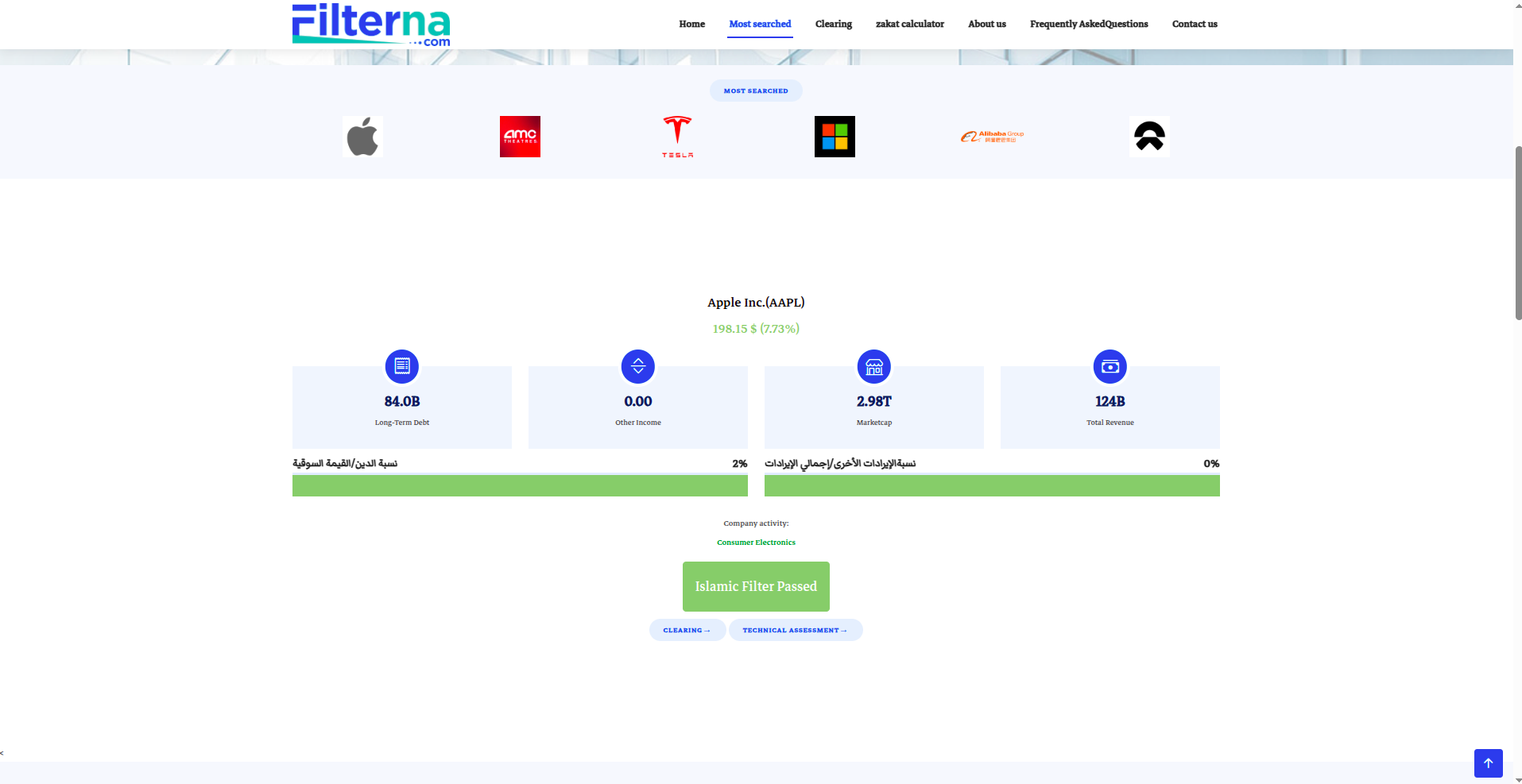The height and width of the screenshot is (784, 1522).
Task: Open the Clearing navigation item
Action: [833, 24]
